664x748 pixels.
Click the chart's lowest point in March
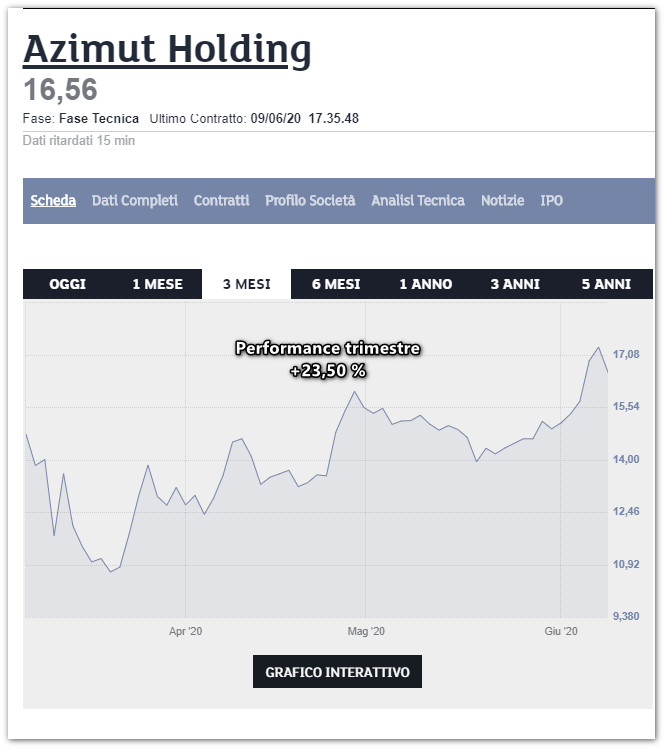111,571
